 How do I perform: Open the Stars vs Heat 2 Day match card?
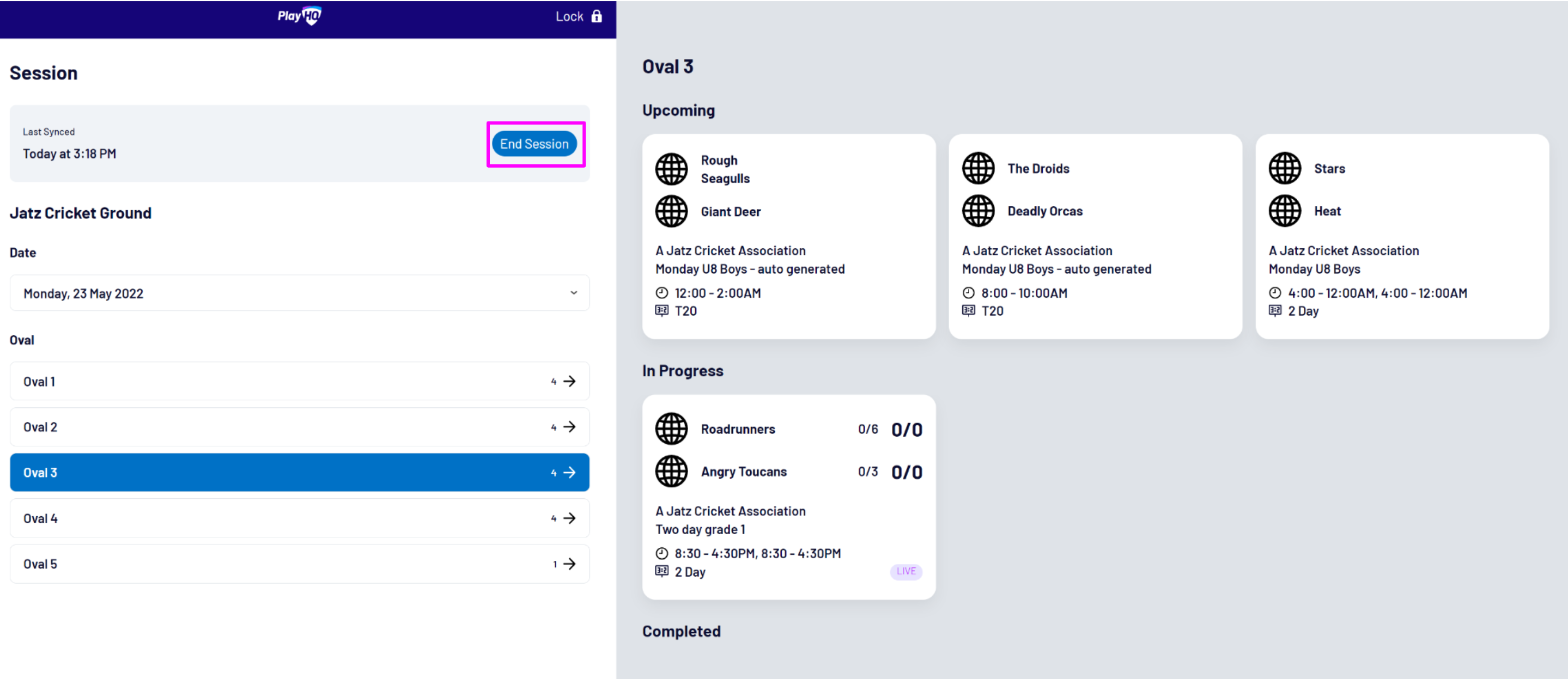tap(1402, 237)
